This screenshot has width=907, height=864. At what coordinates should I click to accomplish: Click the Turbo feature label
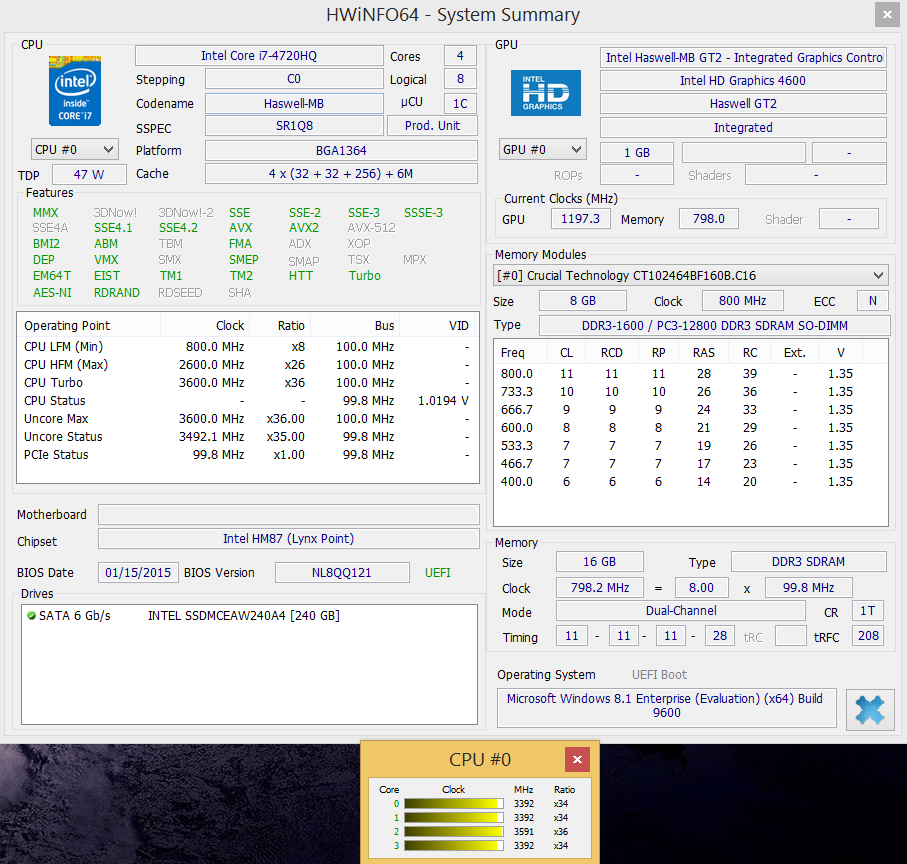364,276
